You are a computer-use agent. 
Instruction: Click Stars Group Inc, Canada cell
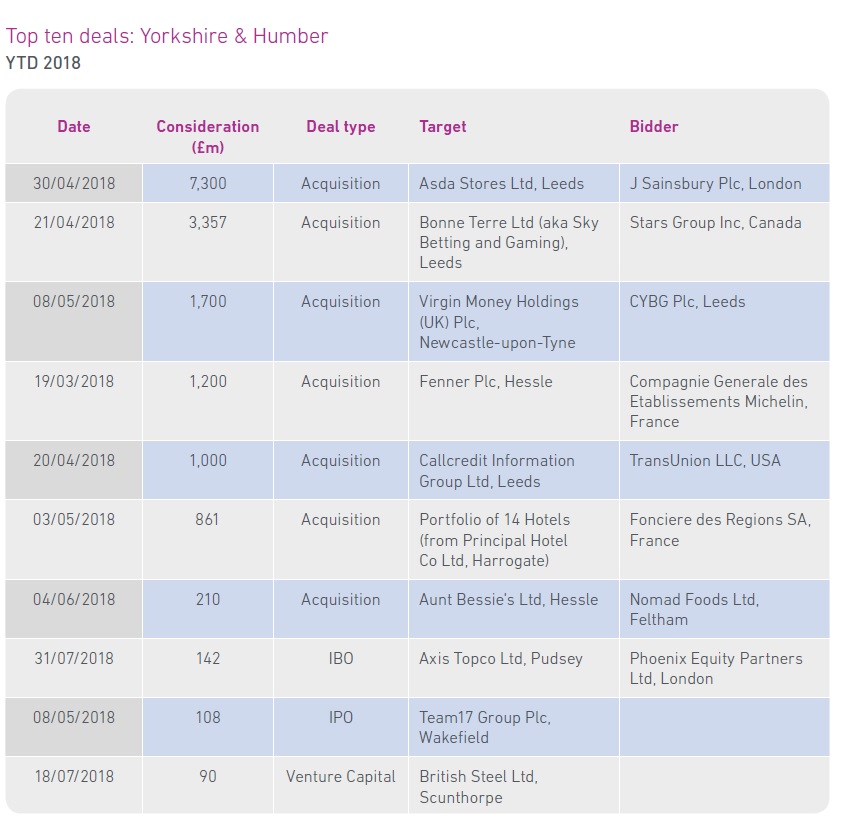tap(725, 242)
